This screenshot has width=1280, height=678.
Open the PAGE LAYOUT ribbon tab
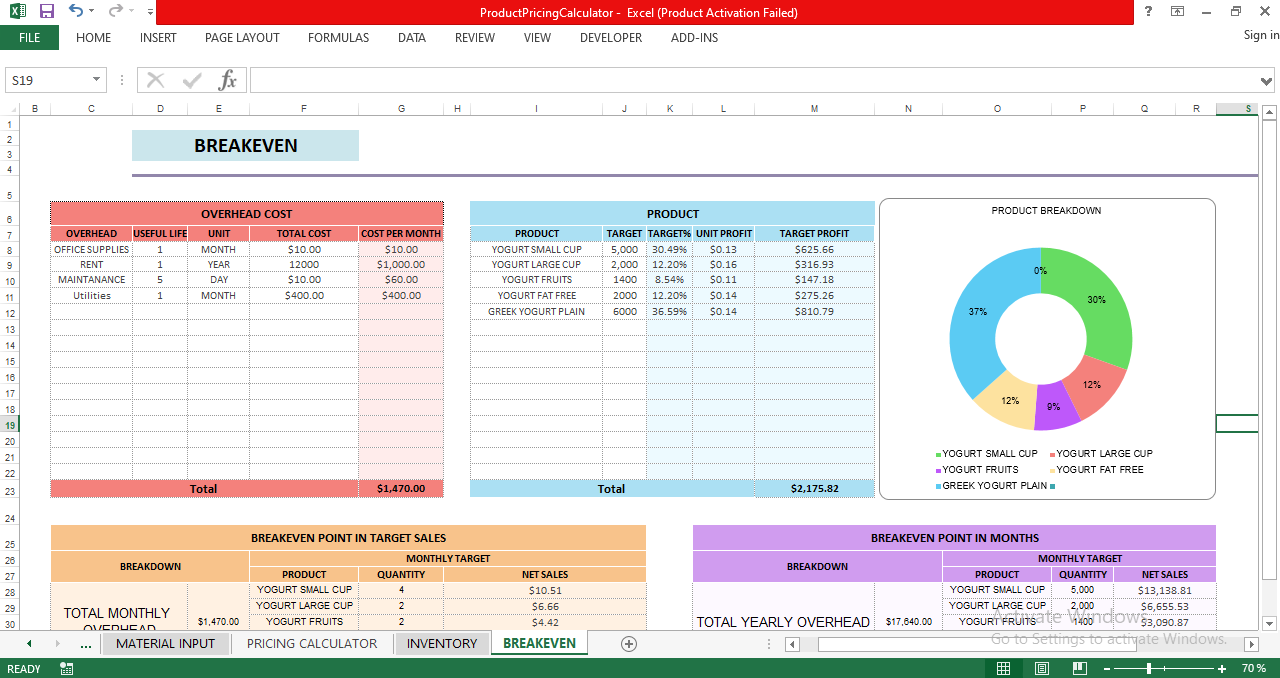pyautogui.click(x=242, y=37)
